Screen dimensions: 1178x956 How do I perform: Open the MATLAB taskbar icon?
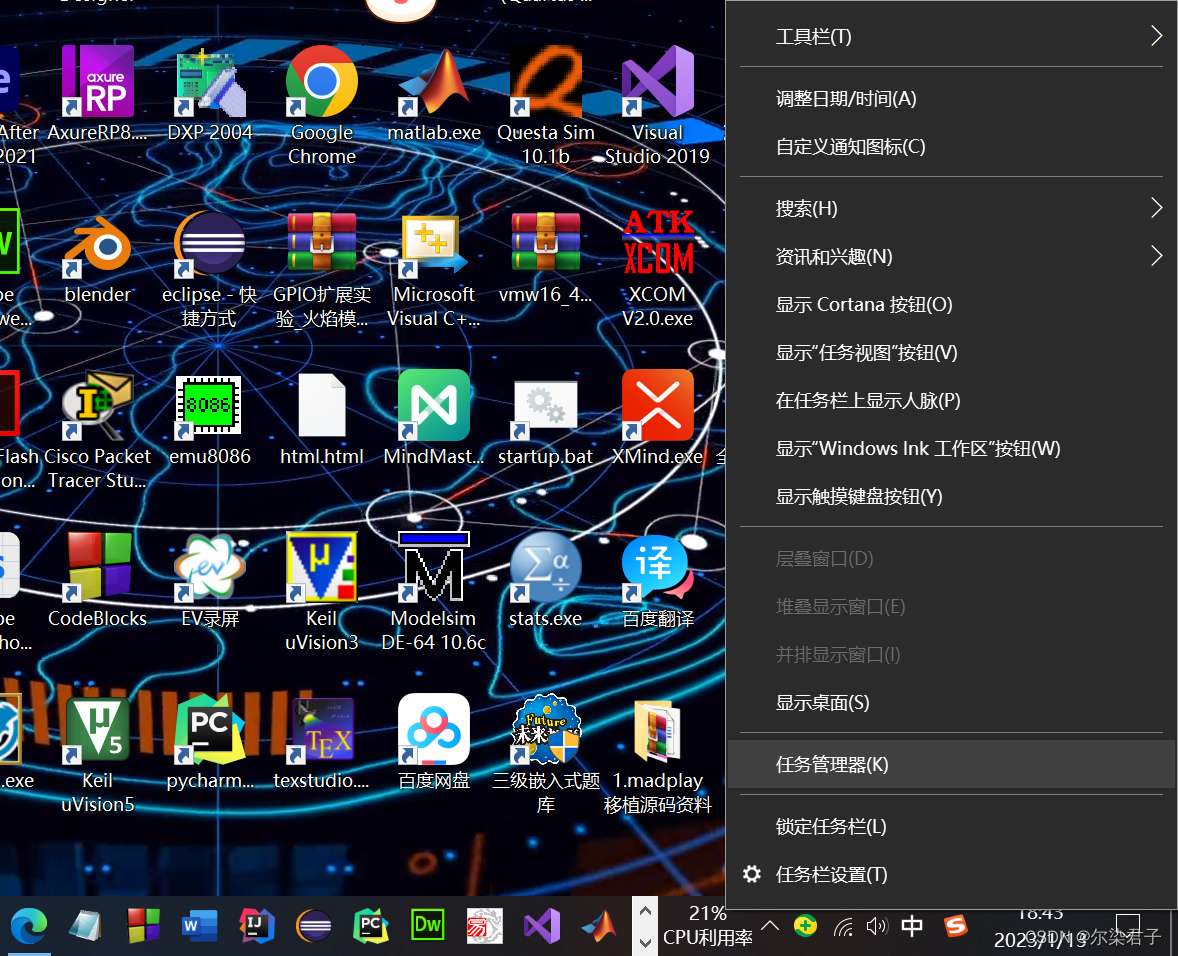tap(600, 926)
